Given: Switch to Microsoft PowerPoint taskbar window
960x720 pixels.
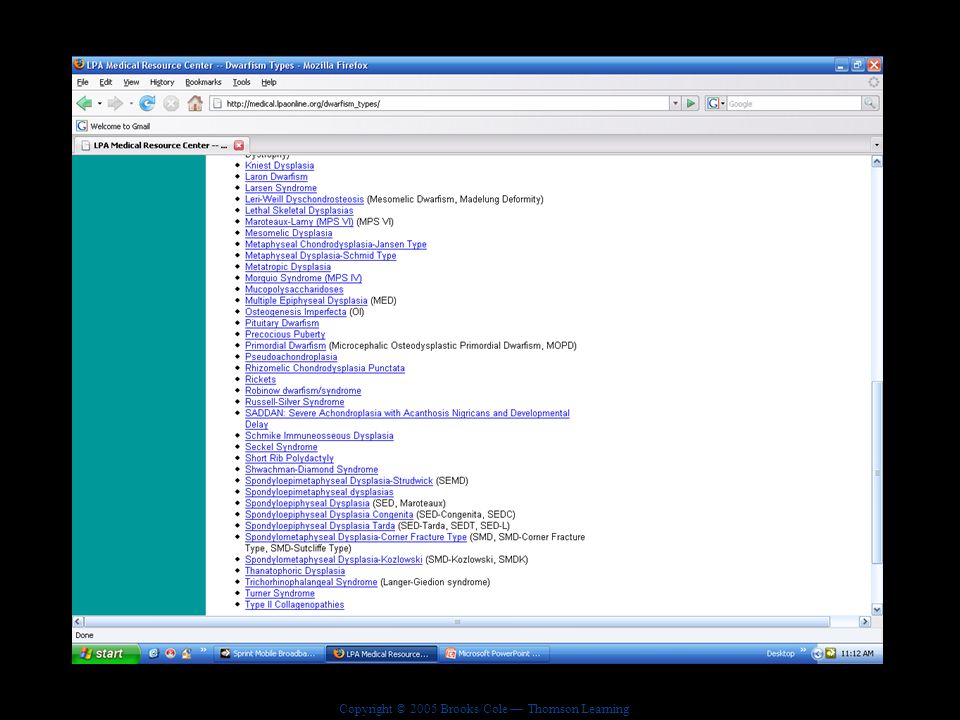Looking at the screenshot, I should [493, 653].
